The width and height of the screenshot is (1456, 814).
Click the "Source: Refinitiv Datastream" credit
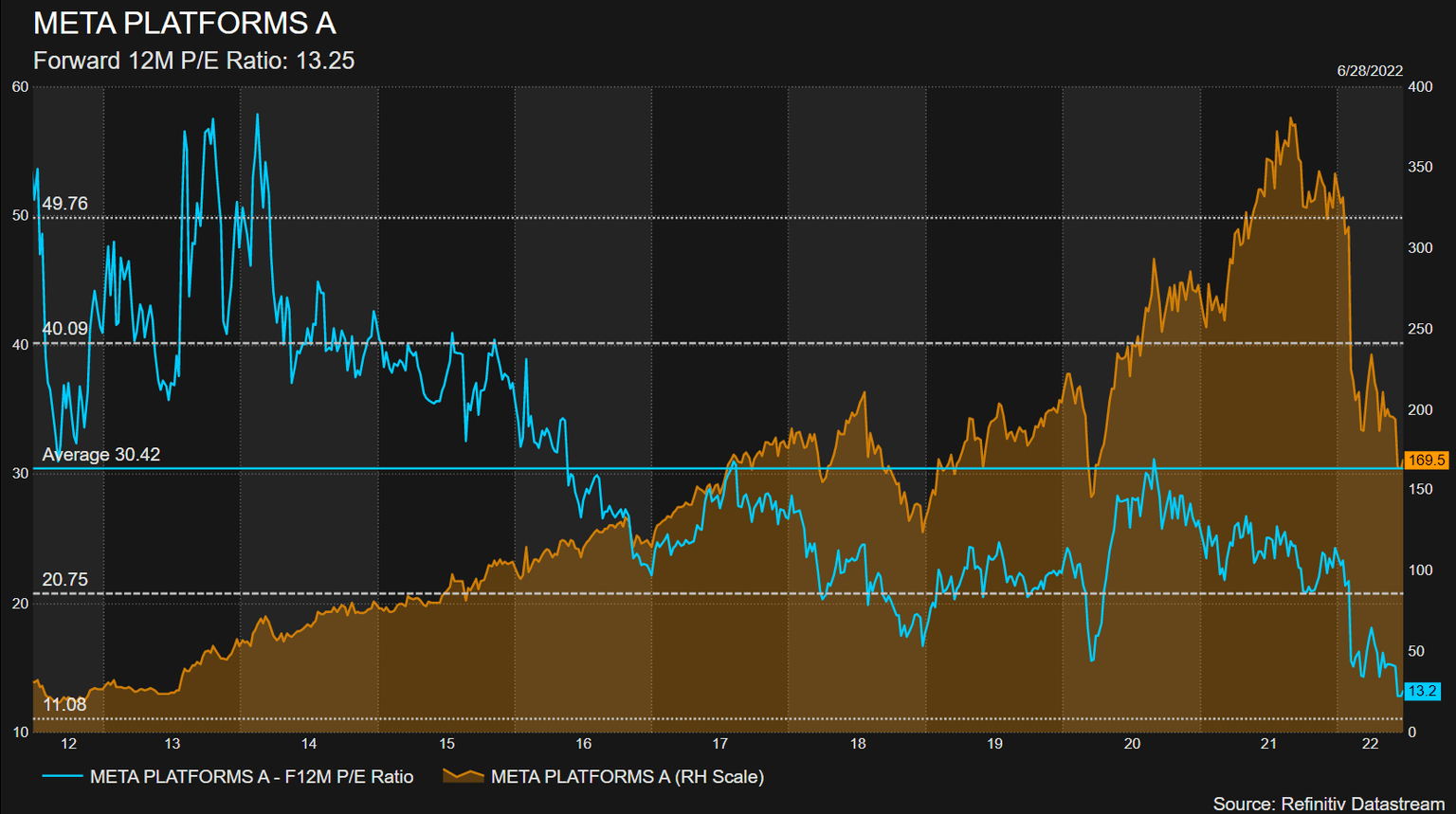click(1329, 804)
